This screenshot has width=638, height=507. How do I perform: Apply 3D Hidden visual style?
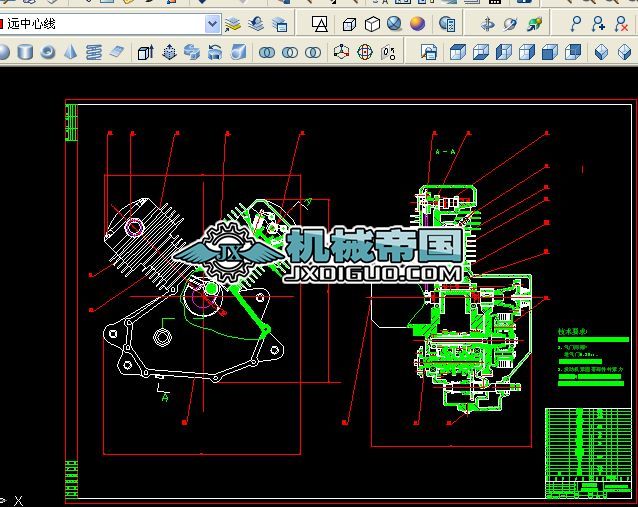click(372, 24)
